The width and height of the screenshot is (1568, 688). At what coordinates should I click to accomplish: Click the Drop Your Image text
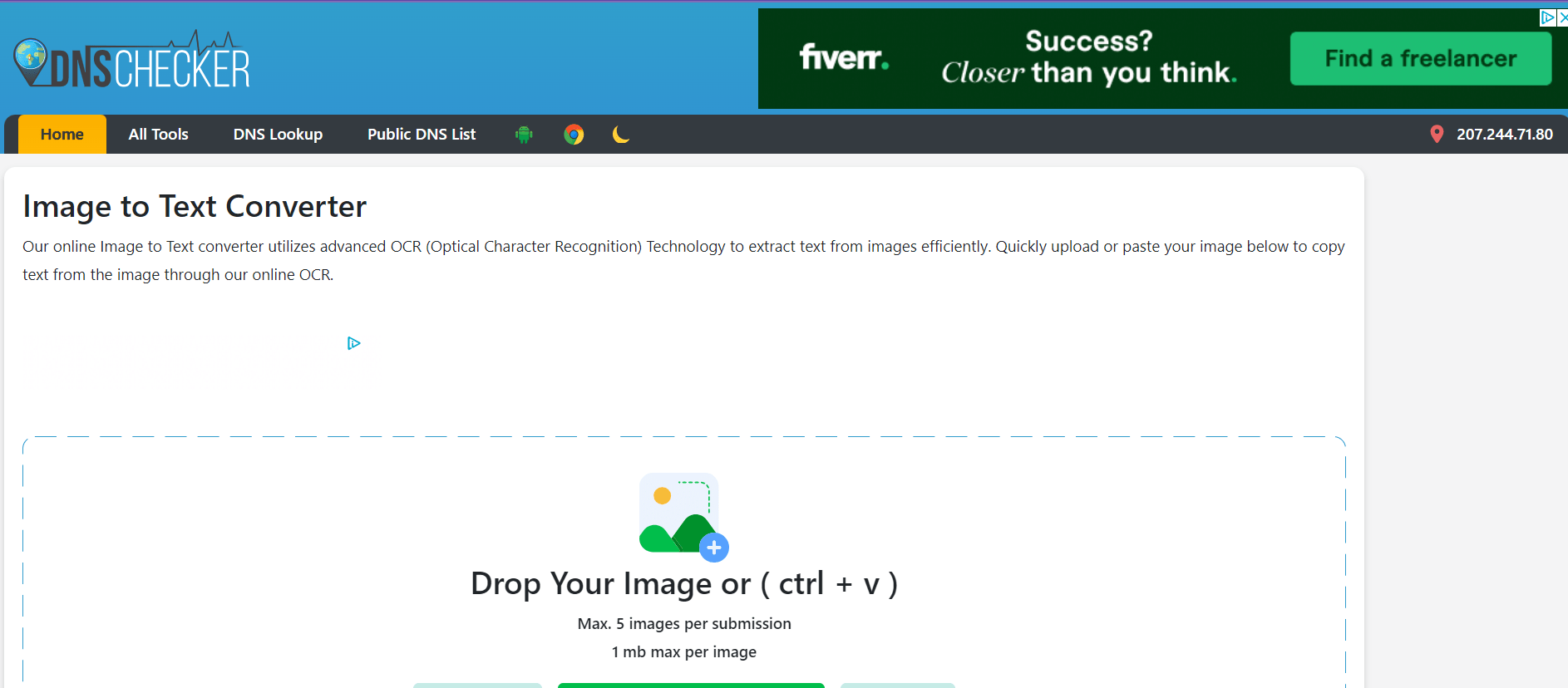point(684,584)
